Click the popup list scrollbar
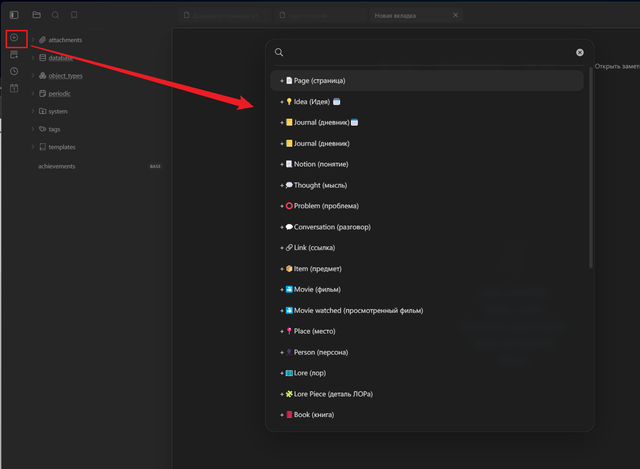Screen dimensions: 640x469 [591, 167]
